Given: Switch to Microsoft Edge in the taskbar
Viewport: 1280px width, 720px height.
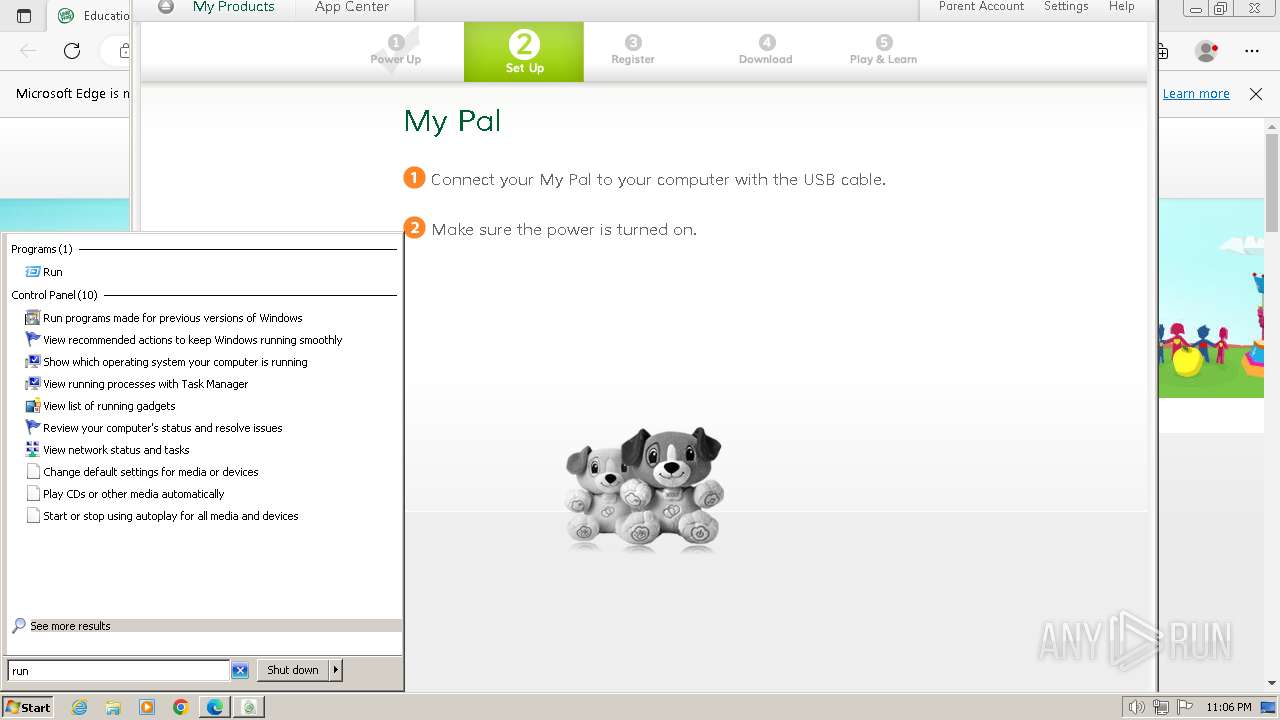Looking at the screenshot, I should (x=215, y=707).
